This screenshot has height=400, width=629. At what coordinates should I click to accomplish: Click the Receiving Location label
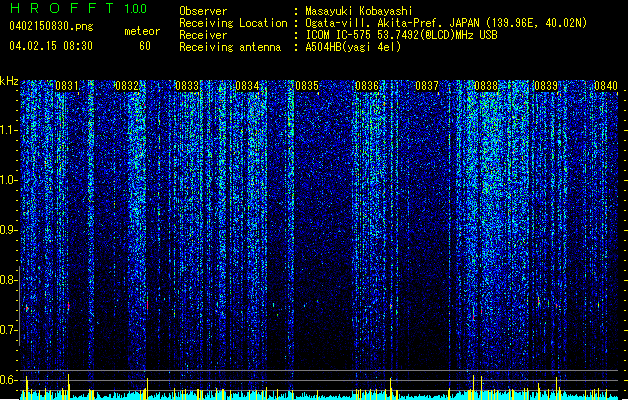[233, 23]
